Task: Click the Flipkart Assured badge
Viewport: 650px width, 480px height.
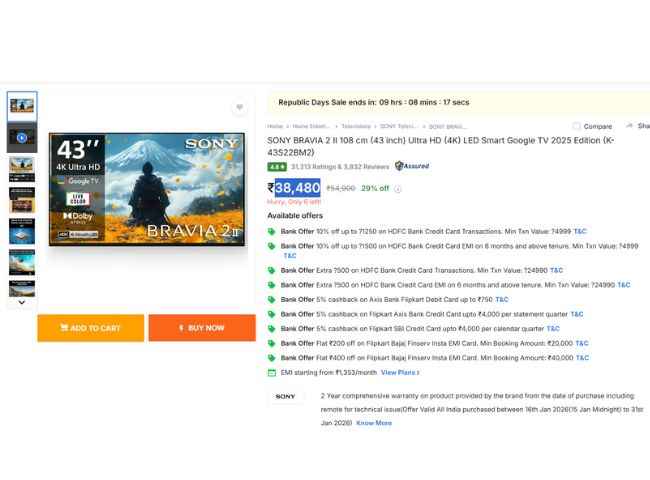Action: [411, 166]
